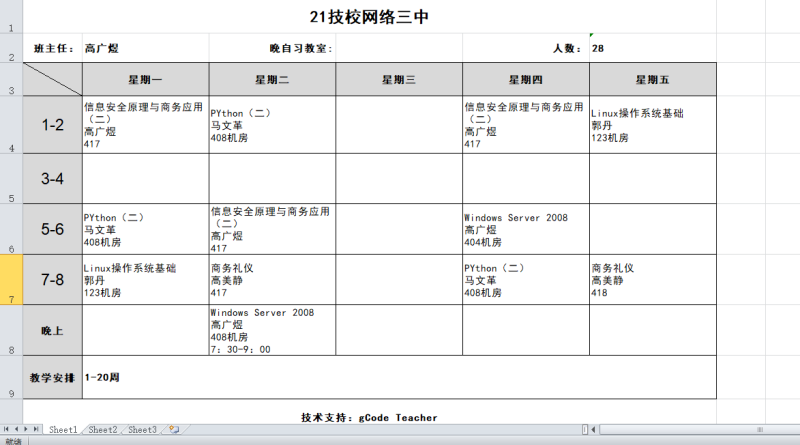The height and width of the screenshot is (445, 800).
Task: Click the 1-2 period cell
Action: point(52,125)
